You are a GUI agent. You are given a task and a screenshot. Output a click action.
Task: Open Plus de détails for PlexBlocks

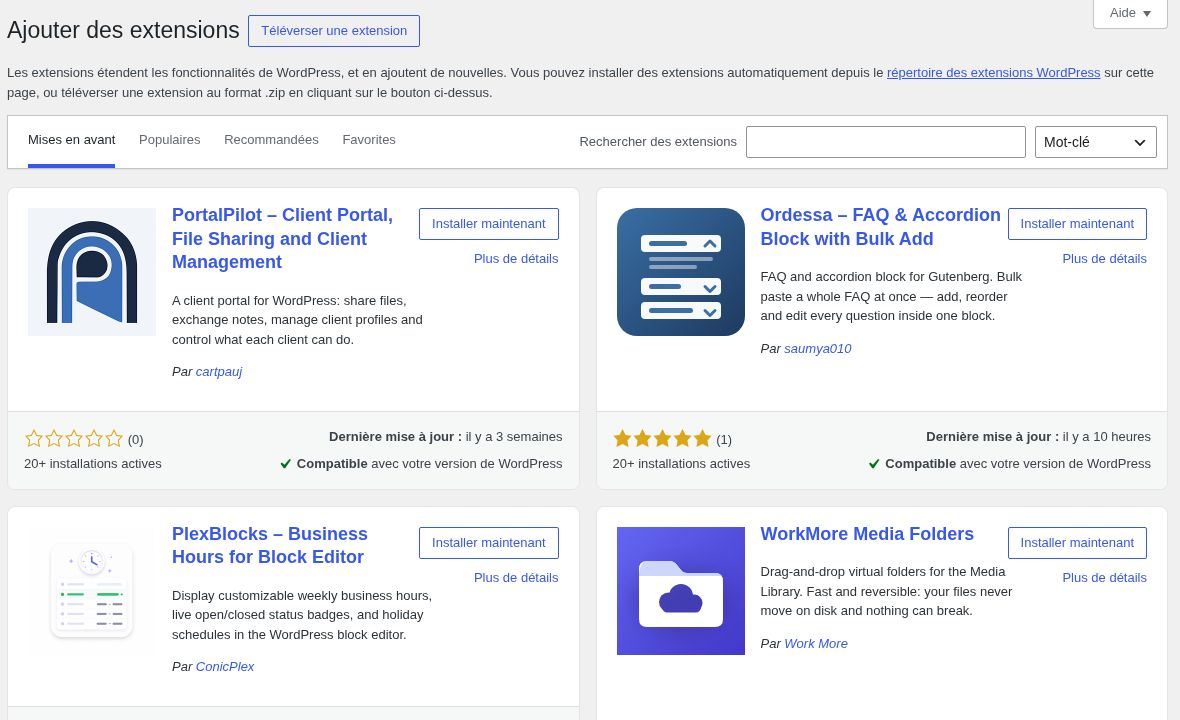click(x=516, y=578)
